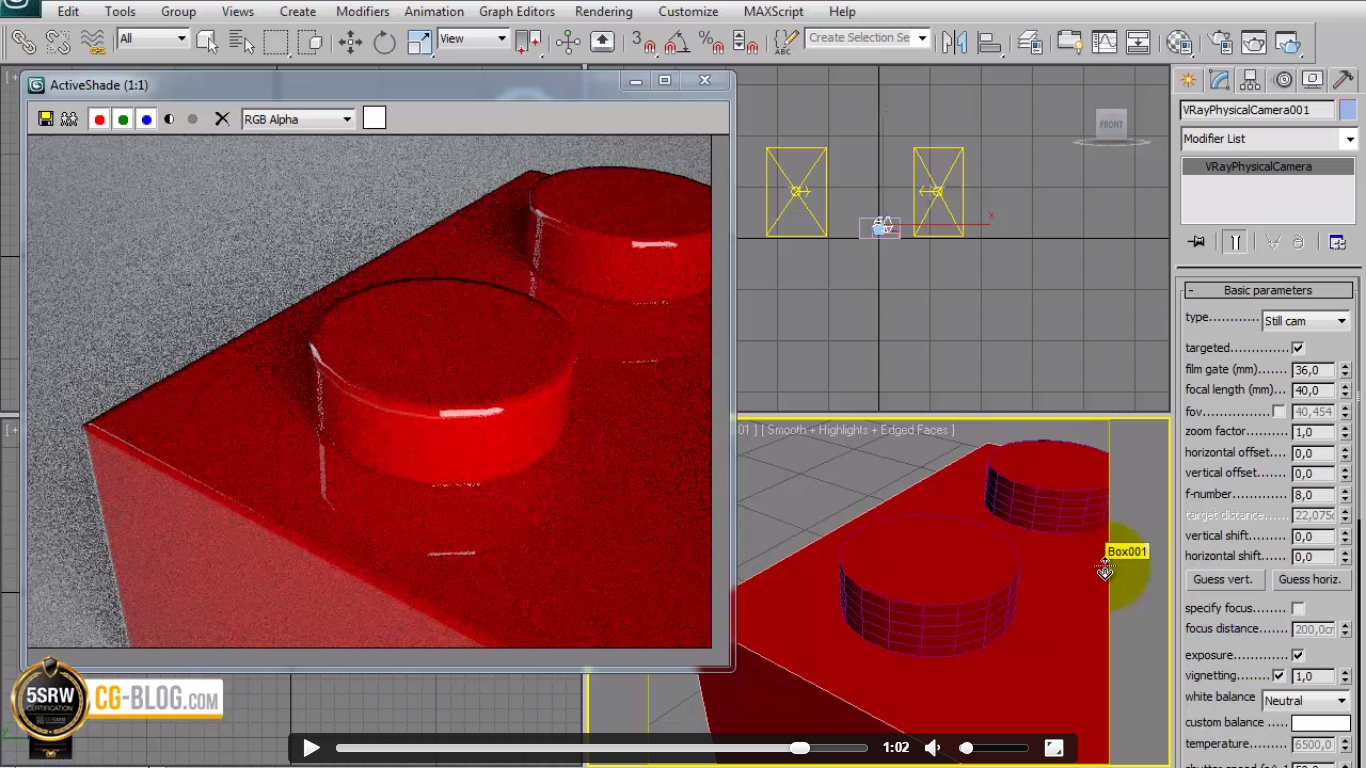
Task: Toggle the blue channel in ActiveShade
Action: pyautogui.click(x=147, y=119)
